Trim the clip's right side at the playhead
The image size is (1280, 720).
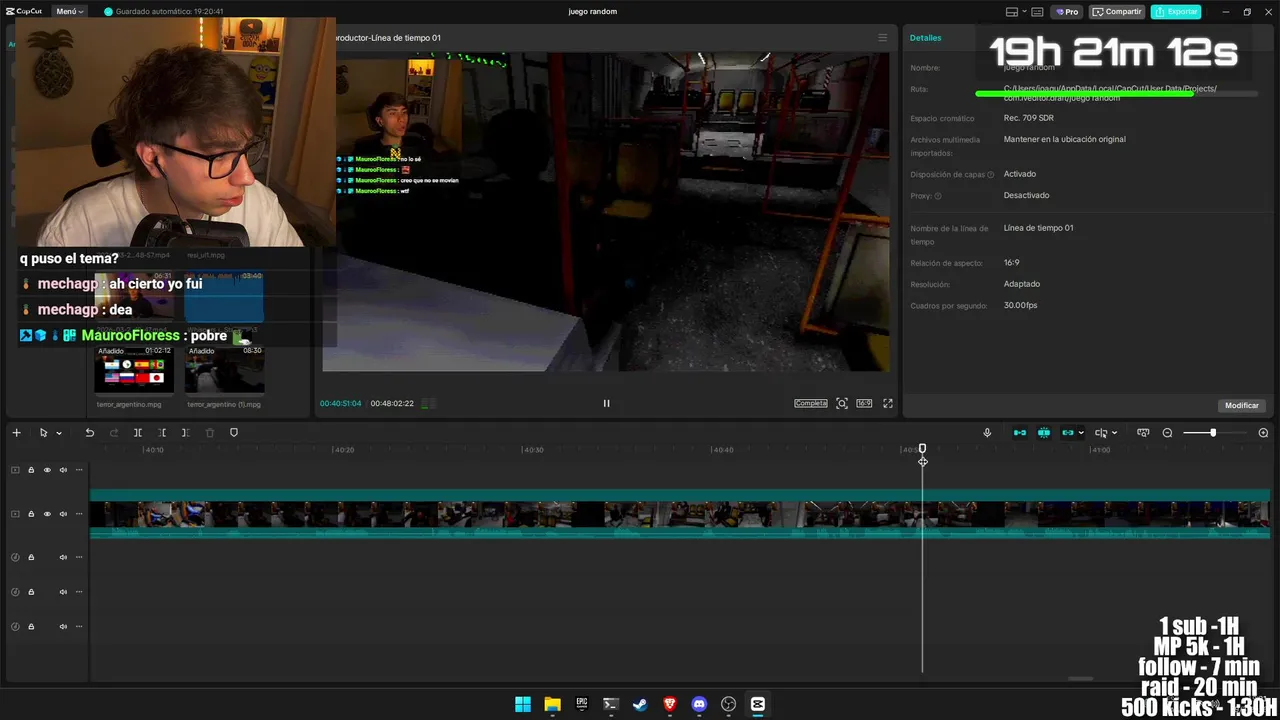click(x=185, y=433)
